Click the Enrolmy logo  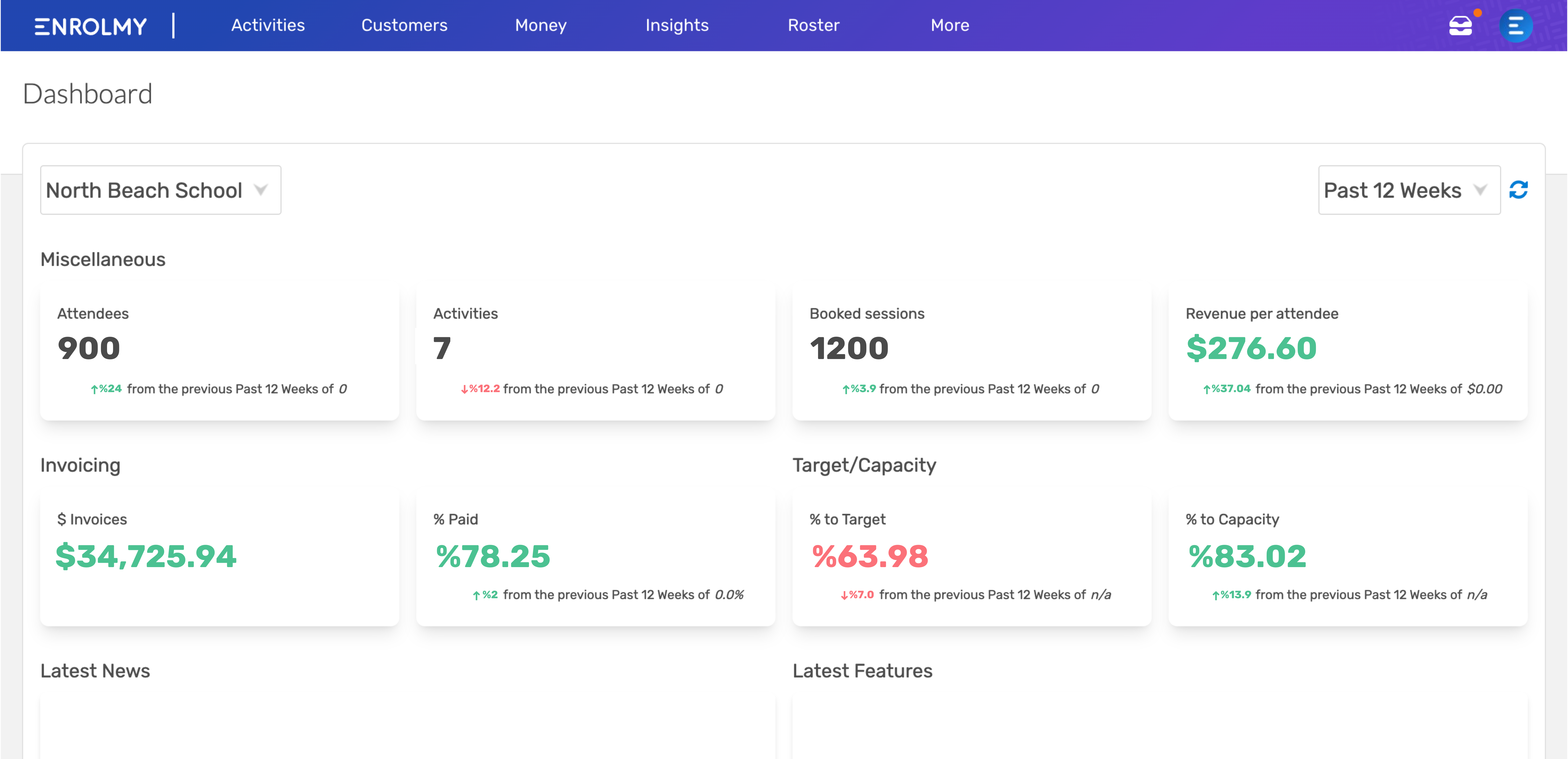(x=91, y=26)
